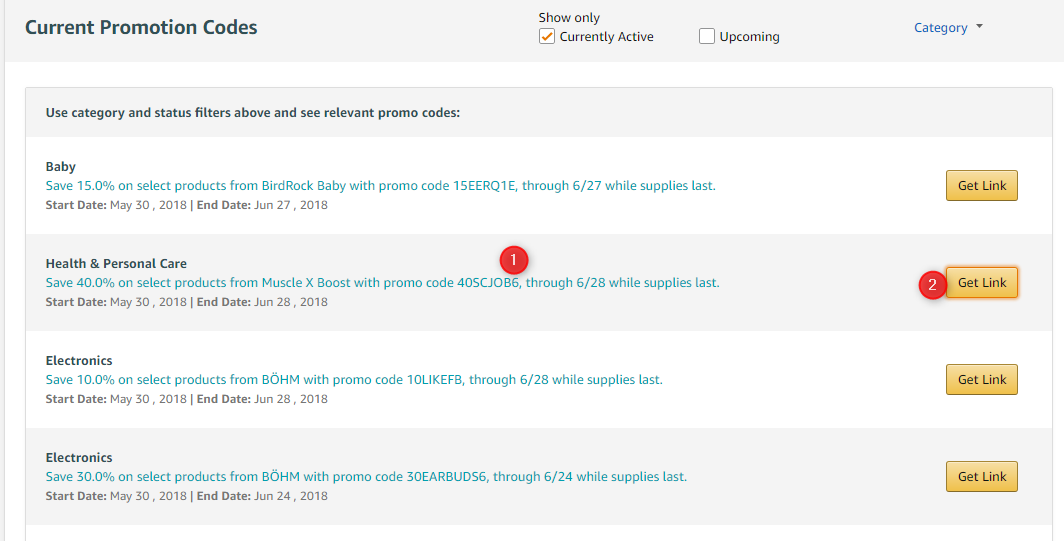This screenshot has height=541, width=1064.
Task: Click Electronics heading above the 10LIKEFB promo
Action: click(79, 361)
